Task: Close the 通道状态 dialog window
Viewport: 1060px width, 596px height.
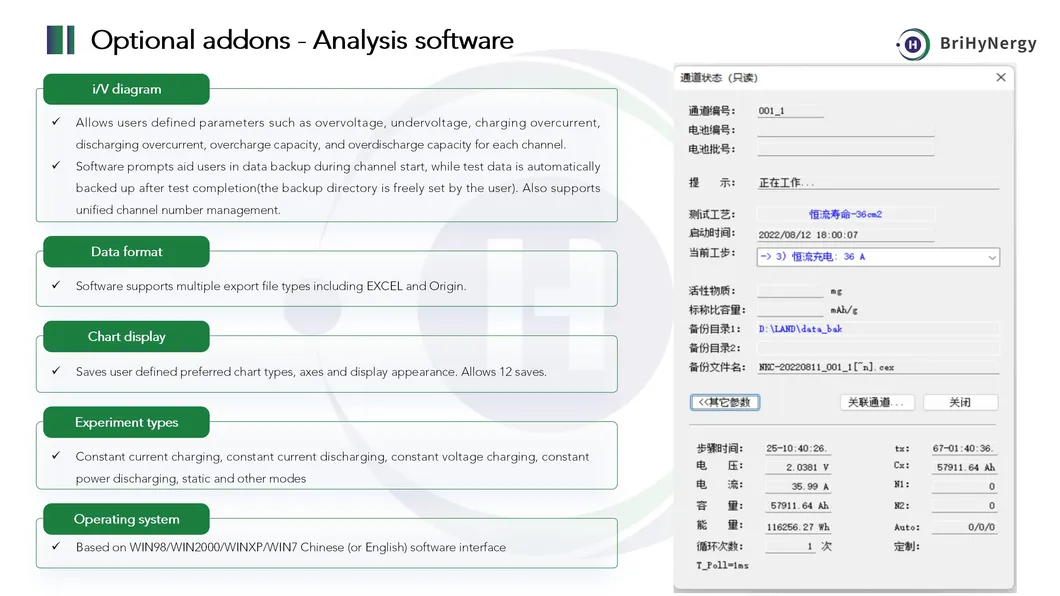Action: click(1001, 77)
